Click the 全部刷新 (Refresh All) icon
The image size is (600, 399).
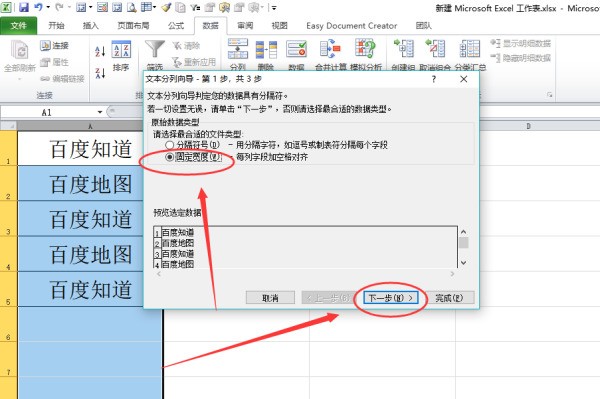(20, 51)
